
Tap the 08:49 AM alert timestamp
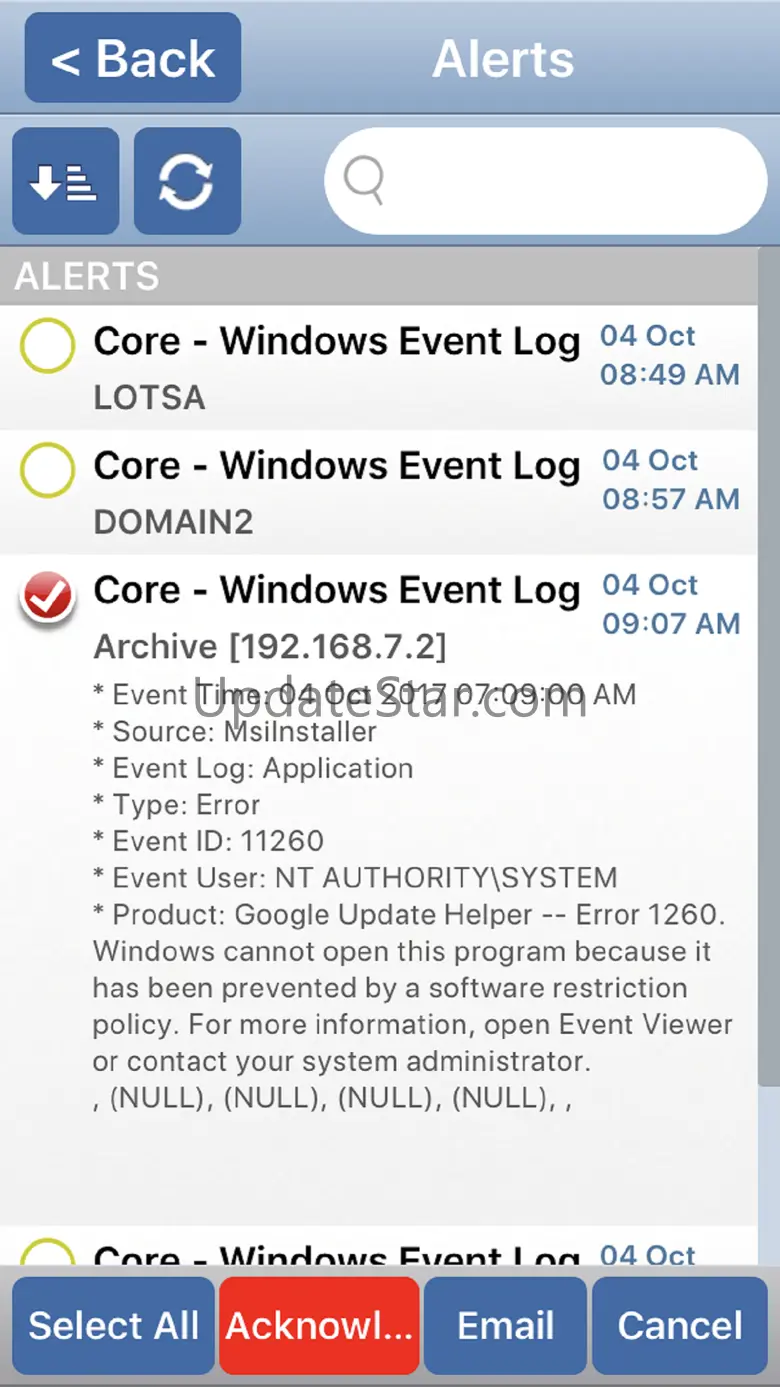coord(669,375)
